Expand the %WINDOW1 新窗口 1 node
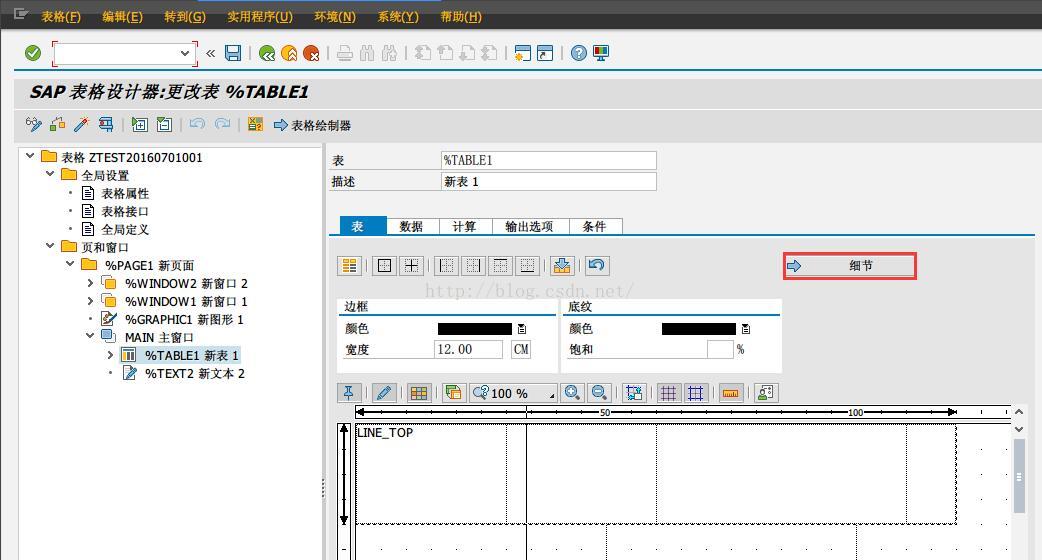The width and height of the screenshot is (1042, 560). (x=90, y=301)
